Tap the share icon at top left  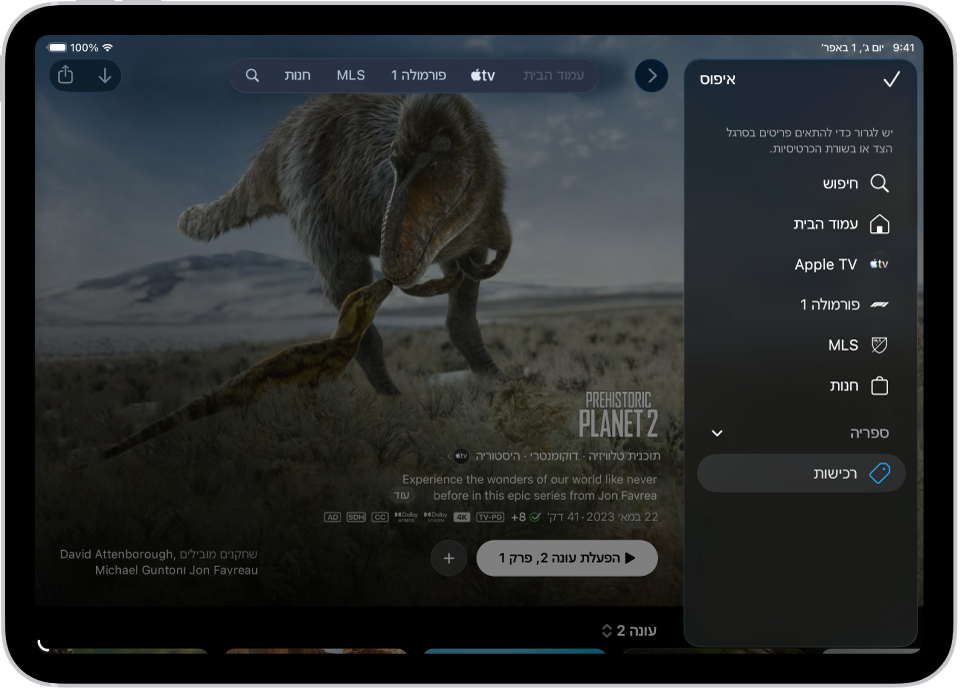66,75
